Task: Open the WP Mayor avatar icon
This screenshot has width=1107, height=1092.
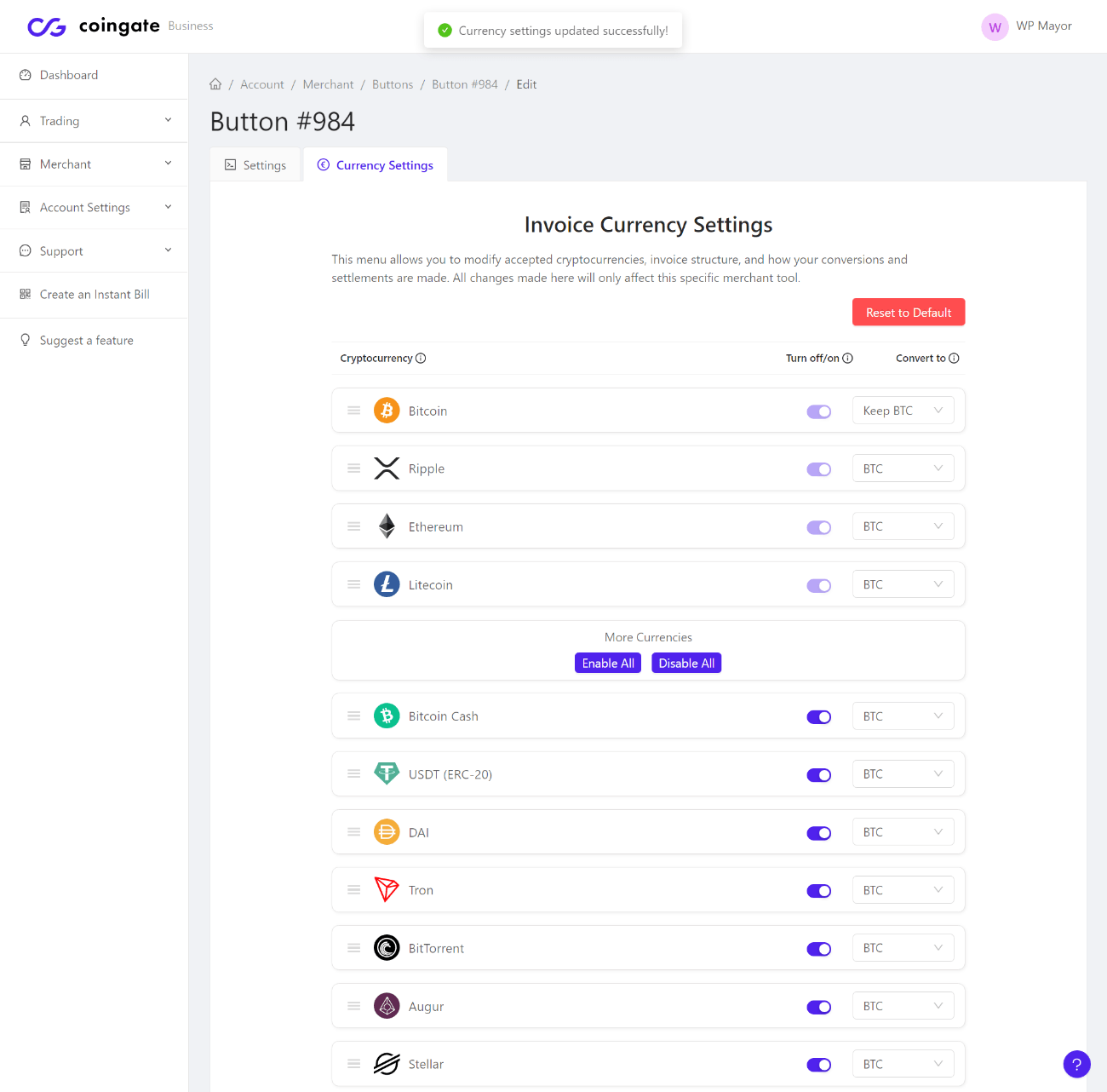Action: [995, 27]
